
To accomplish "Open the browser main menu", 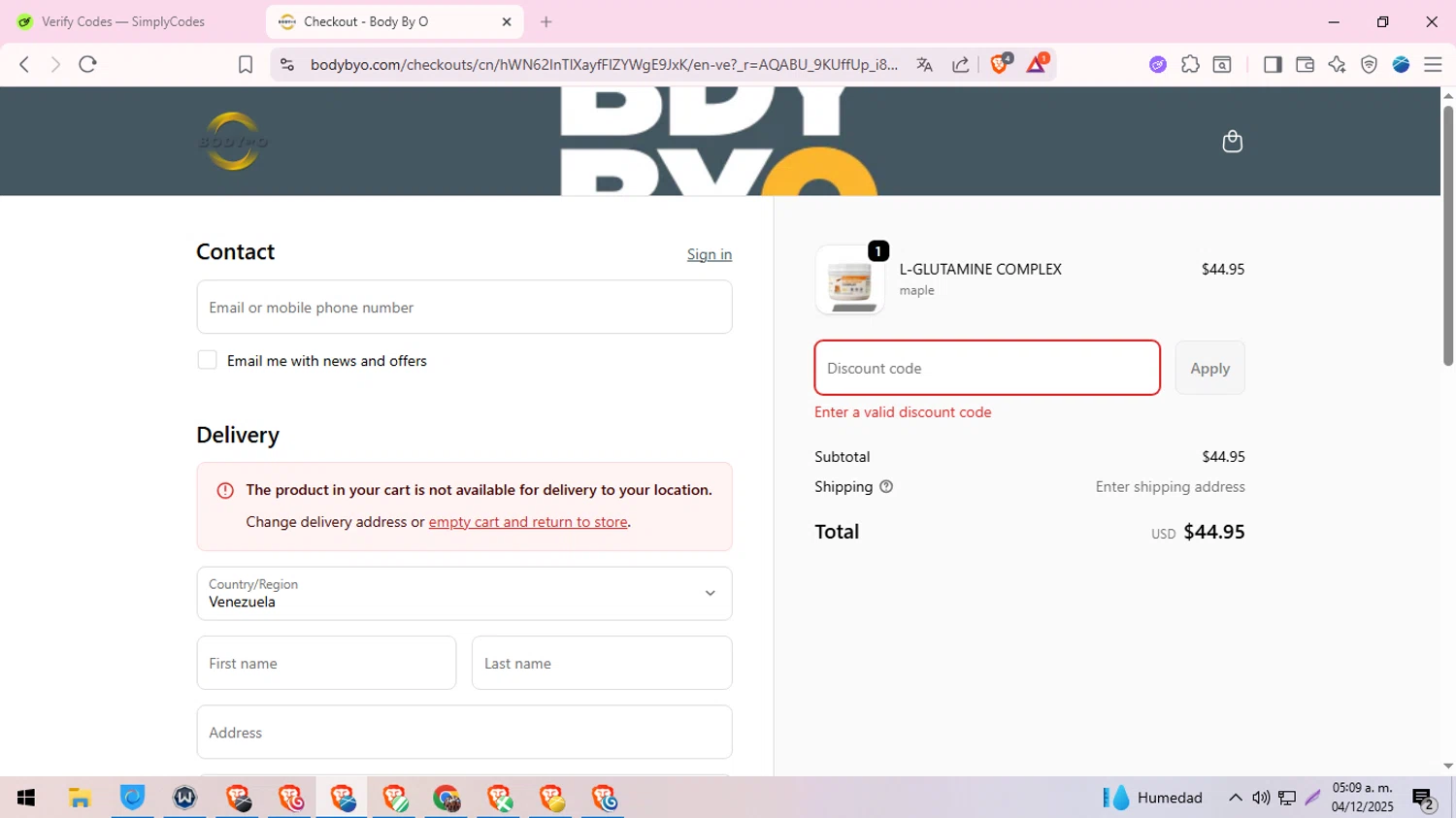I will (1433, 64).
